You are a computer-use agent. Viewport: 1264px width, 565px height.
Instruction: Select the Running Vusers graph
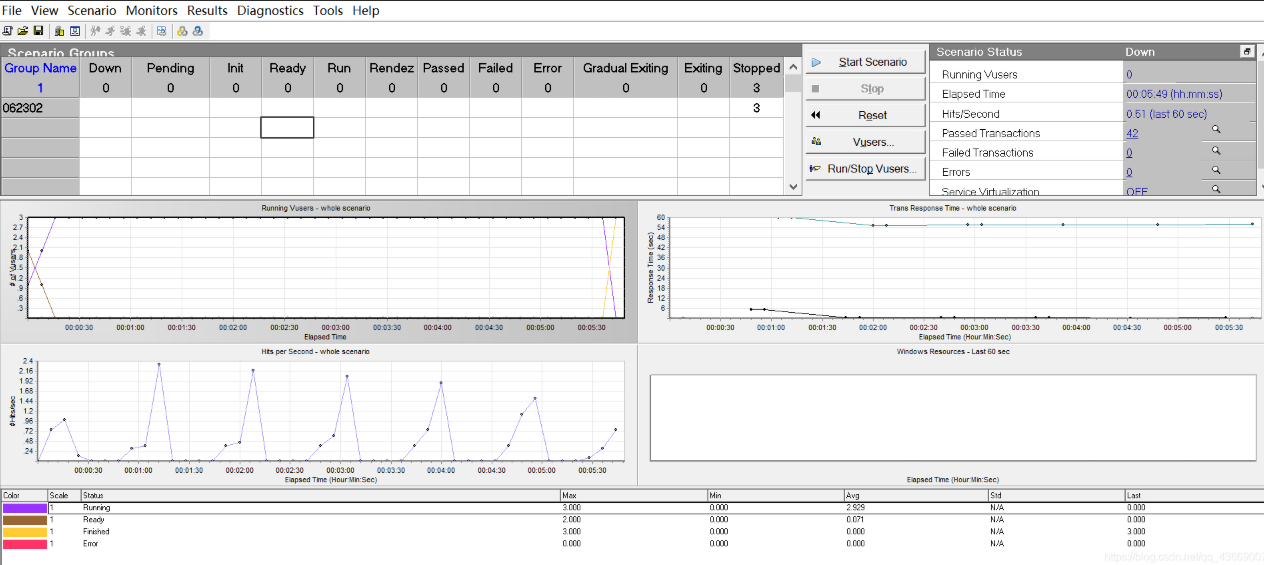tap(318, 270)
